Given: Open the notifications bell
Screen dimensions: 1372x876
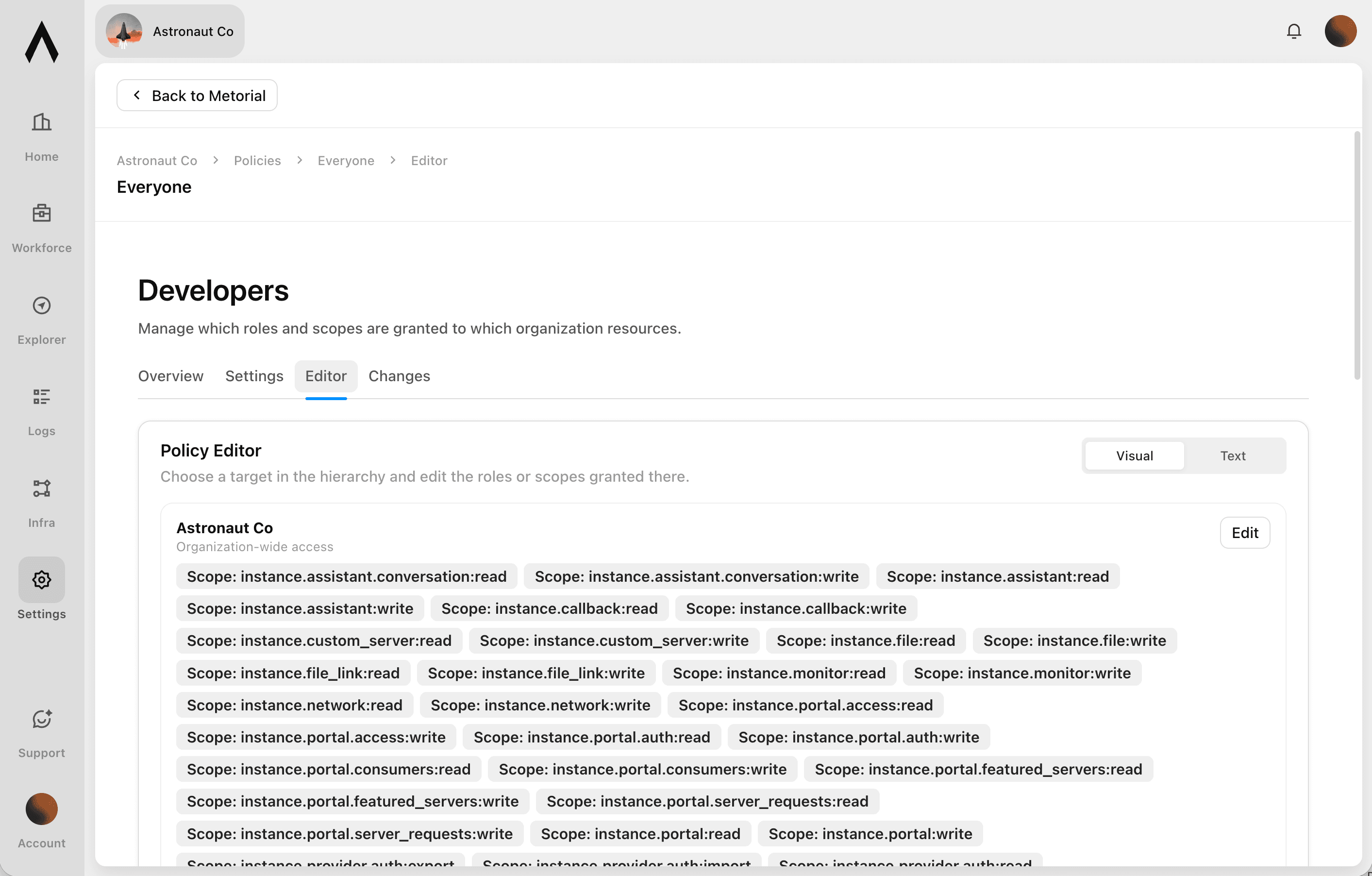Looking at the screenshot, I should pyautogui.click(x=1294, y=32).
